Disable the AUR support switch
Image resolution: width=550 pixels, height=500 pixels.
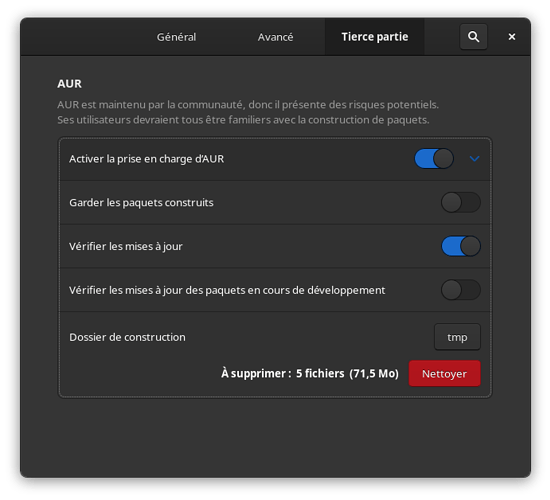click(x=434, y=159)
